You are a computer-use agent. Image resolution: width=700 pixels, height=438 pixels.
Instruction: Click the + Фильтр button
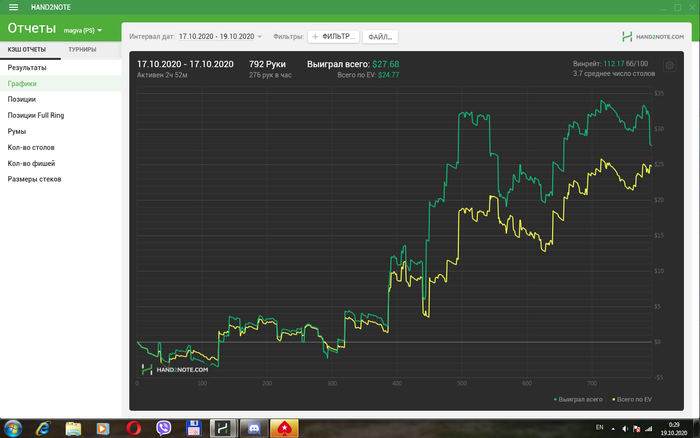point(333,37)
